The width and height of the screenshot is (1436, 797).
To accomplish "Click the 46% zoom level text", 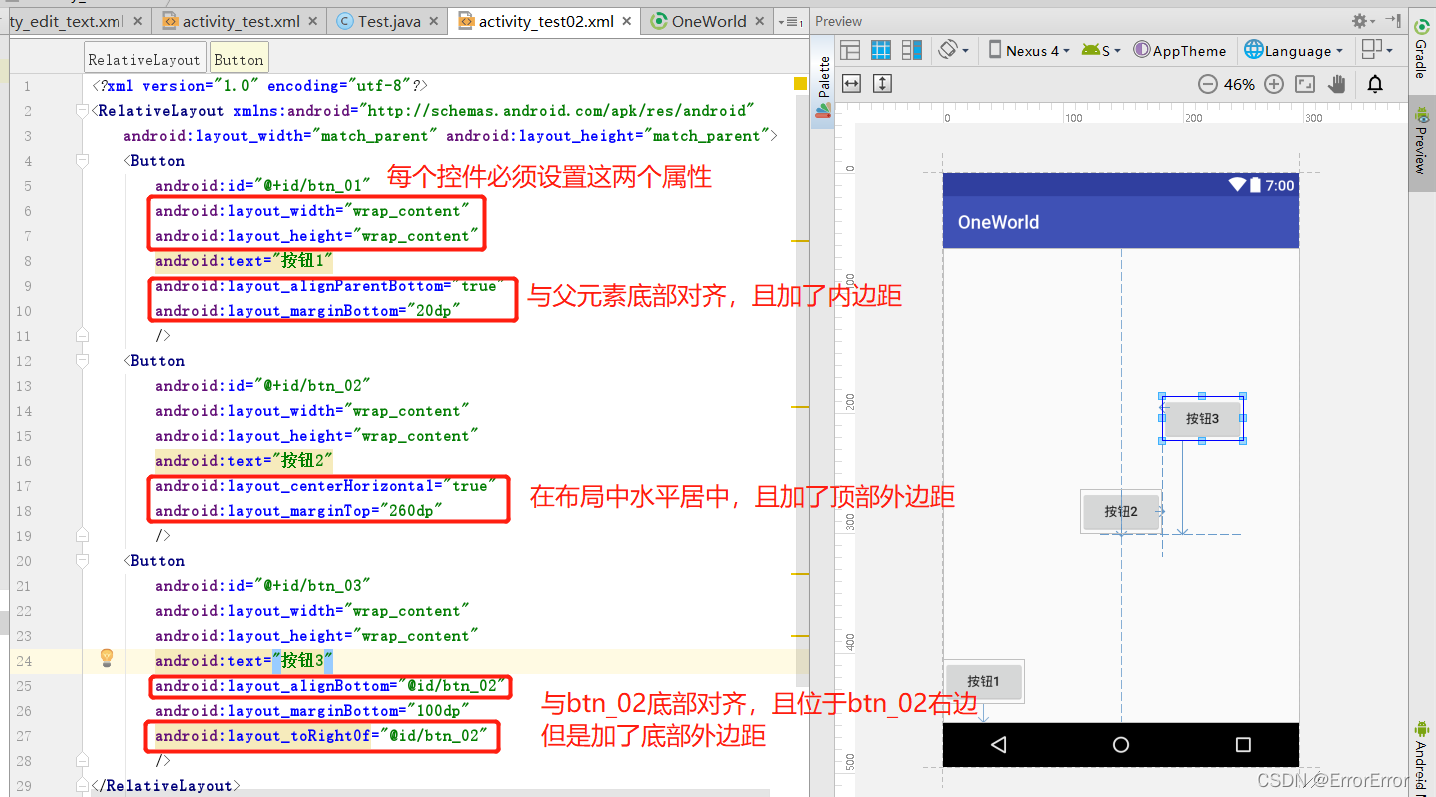I will pos(1240,85).
